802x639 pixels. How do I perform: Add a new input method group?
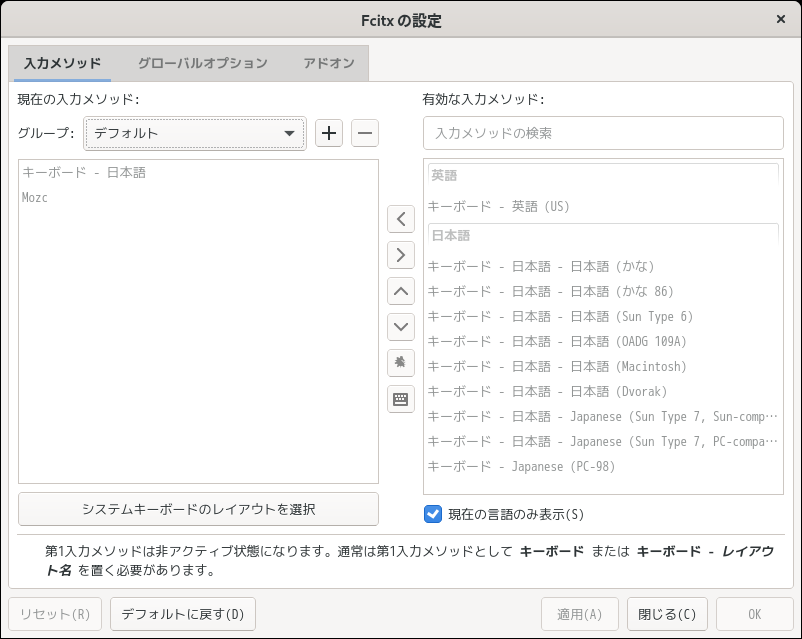328,133
